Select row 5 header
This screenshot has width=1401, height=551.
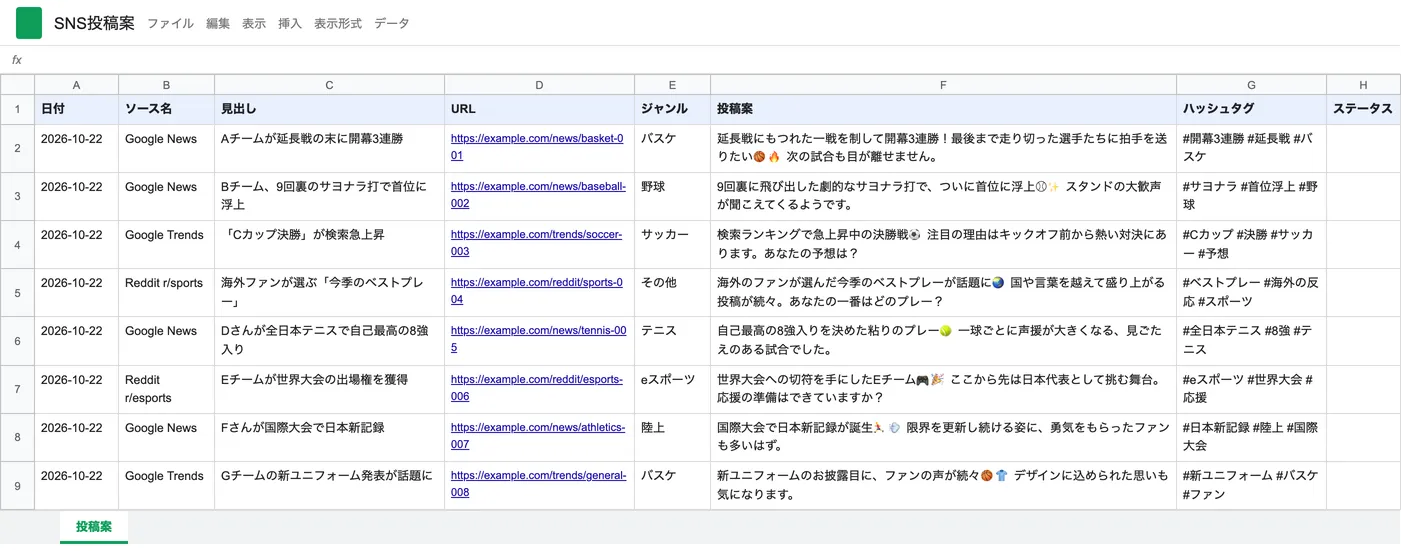point(17,292)
